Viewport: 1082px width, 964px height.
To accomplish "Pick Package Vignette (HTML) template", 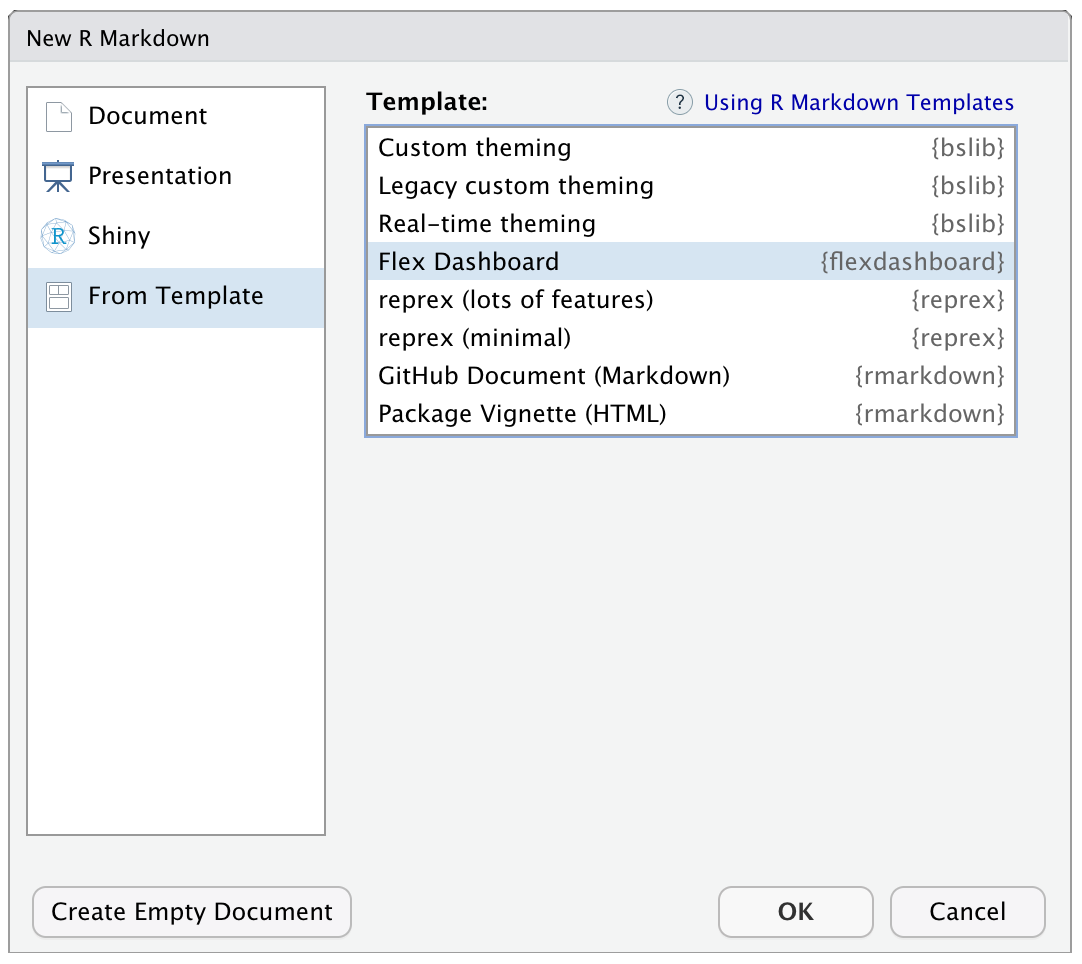I will pyautogui.click(x=691, y=413).
